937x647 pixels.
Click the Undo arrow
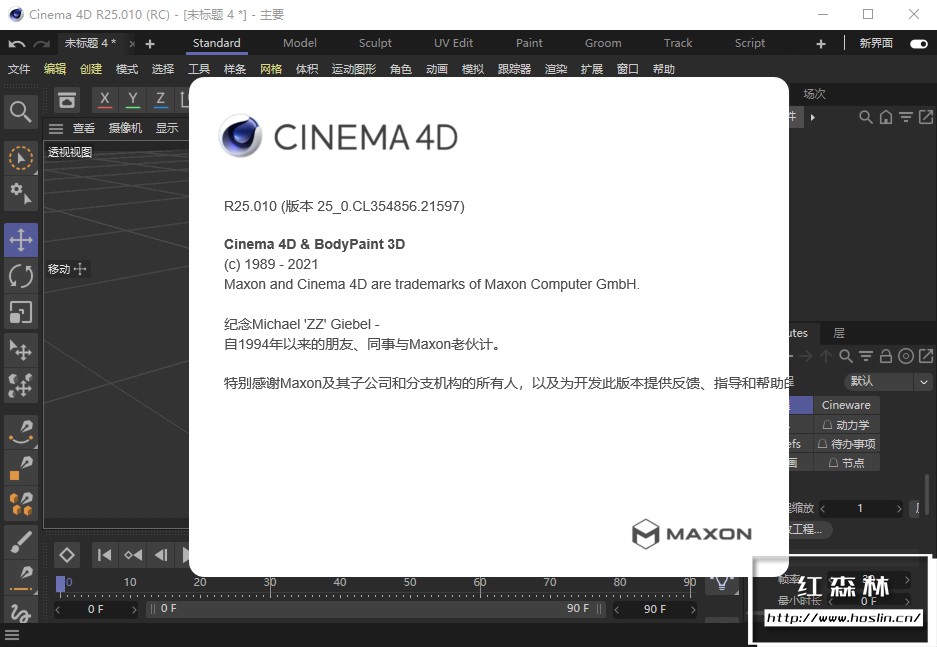[x=17, y=44]
